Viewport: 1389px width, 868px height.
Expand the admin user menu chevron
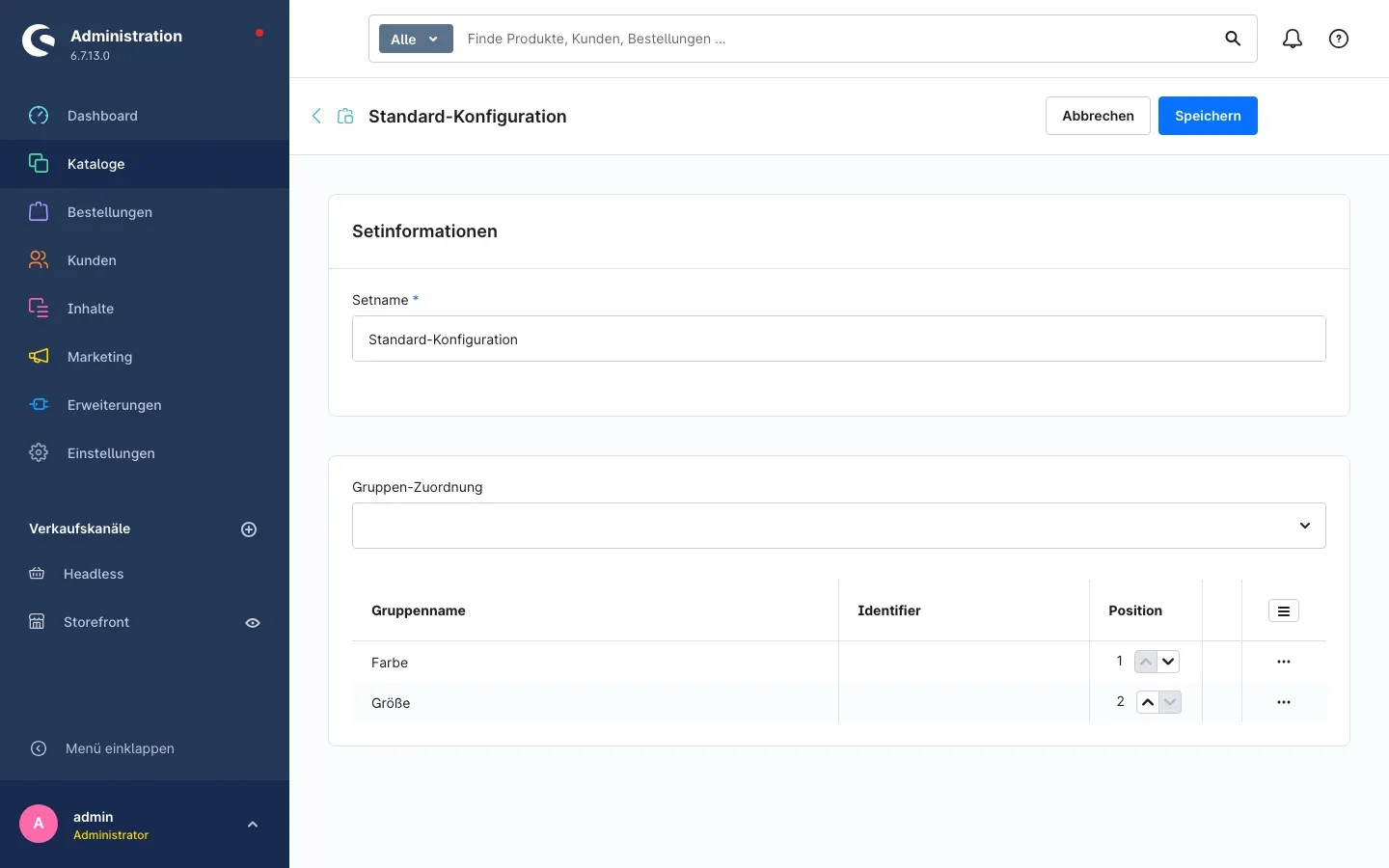tap(253, 825)
